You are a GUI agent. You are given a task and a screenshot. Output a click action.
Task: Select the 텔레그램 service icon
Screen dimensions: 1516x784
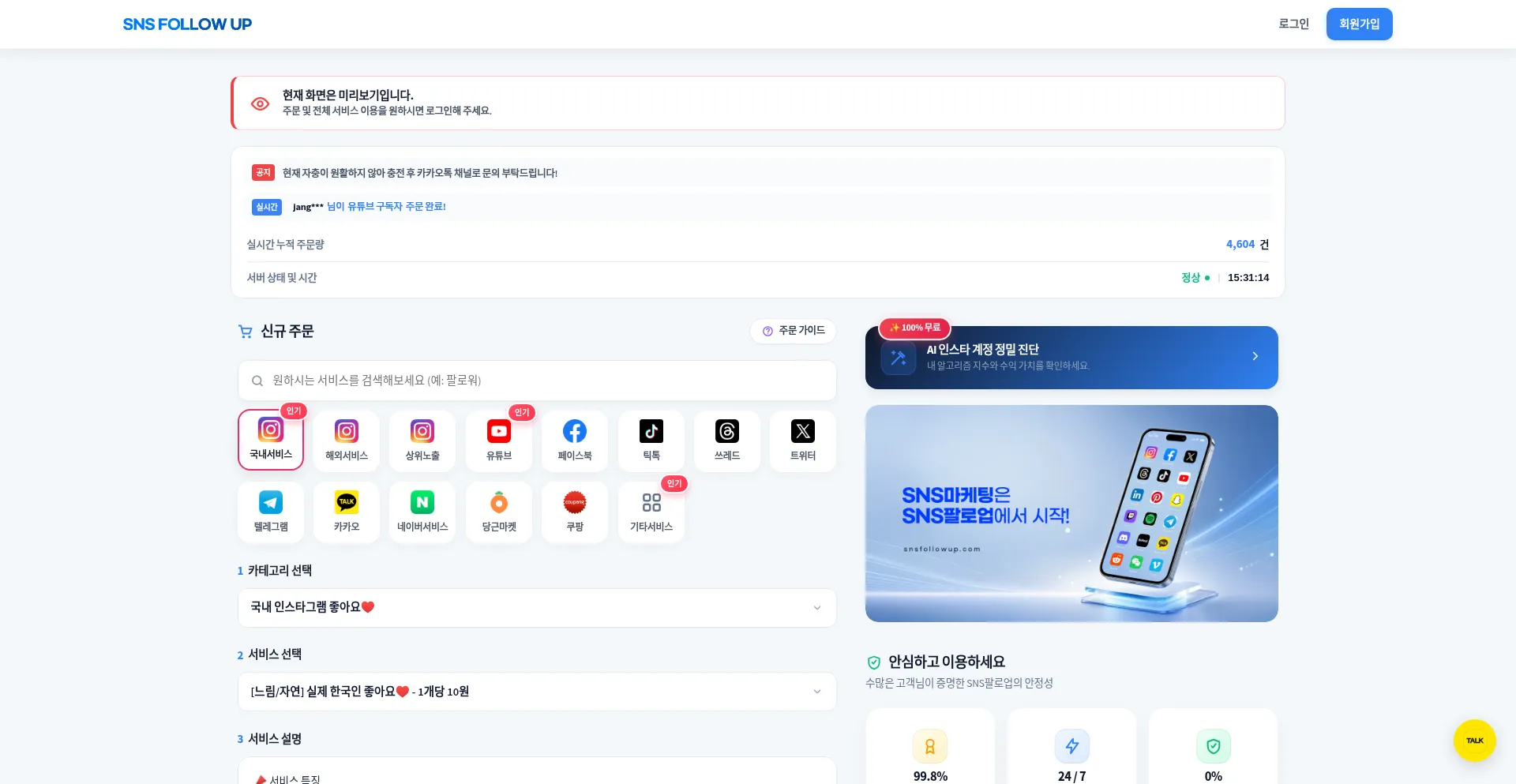[x=271, y=502]
